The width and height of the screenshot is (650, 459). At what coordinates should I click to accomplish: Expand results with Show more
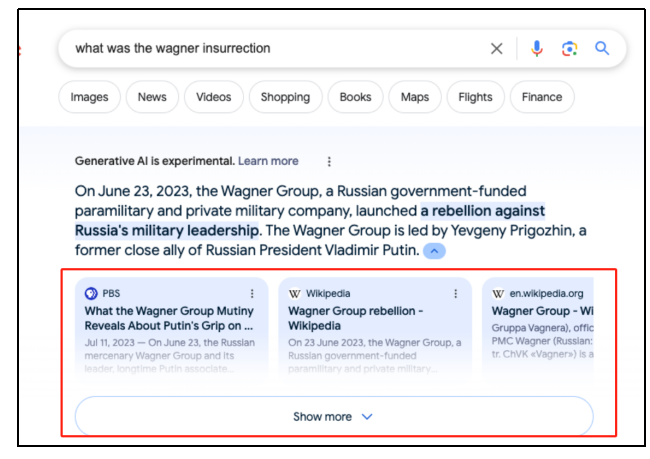[x=333, y=416]
